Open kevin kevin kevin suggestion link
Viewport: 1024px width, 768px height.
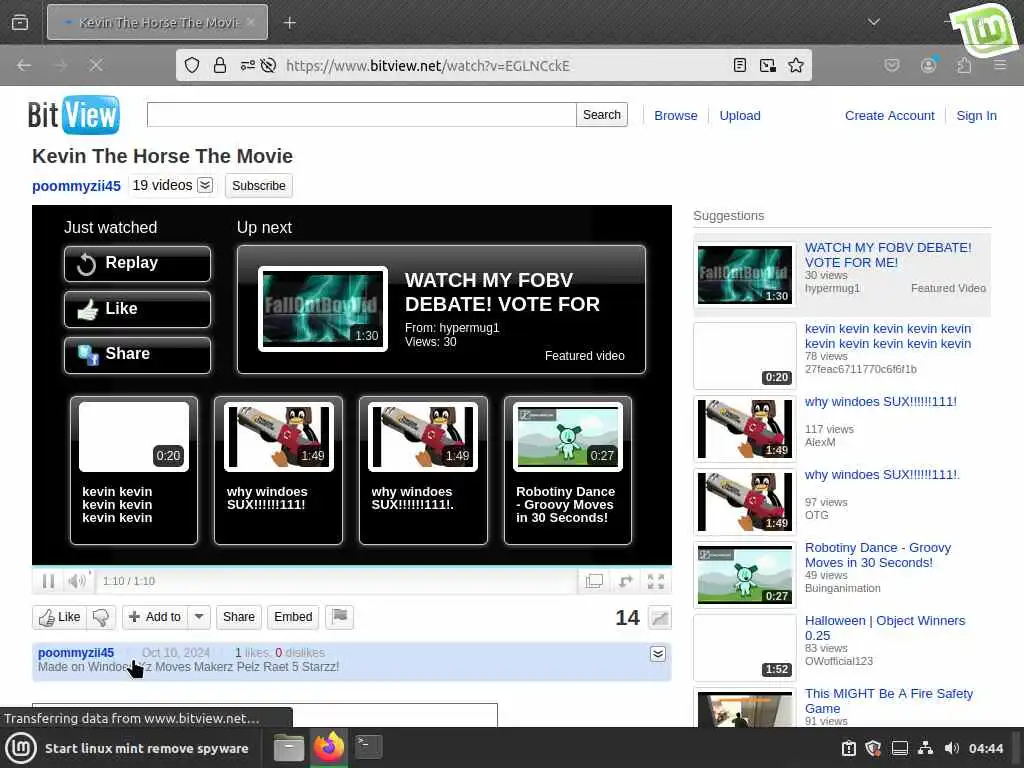point(888,336)
